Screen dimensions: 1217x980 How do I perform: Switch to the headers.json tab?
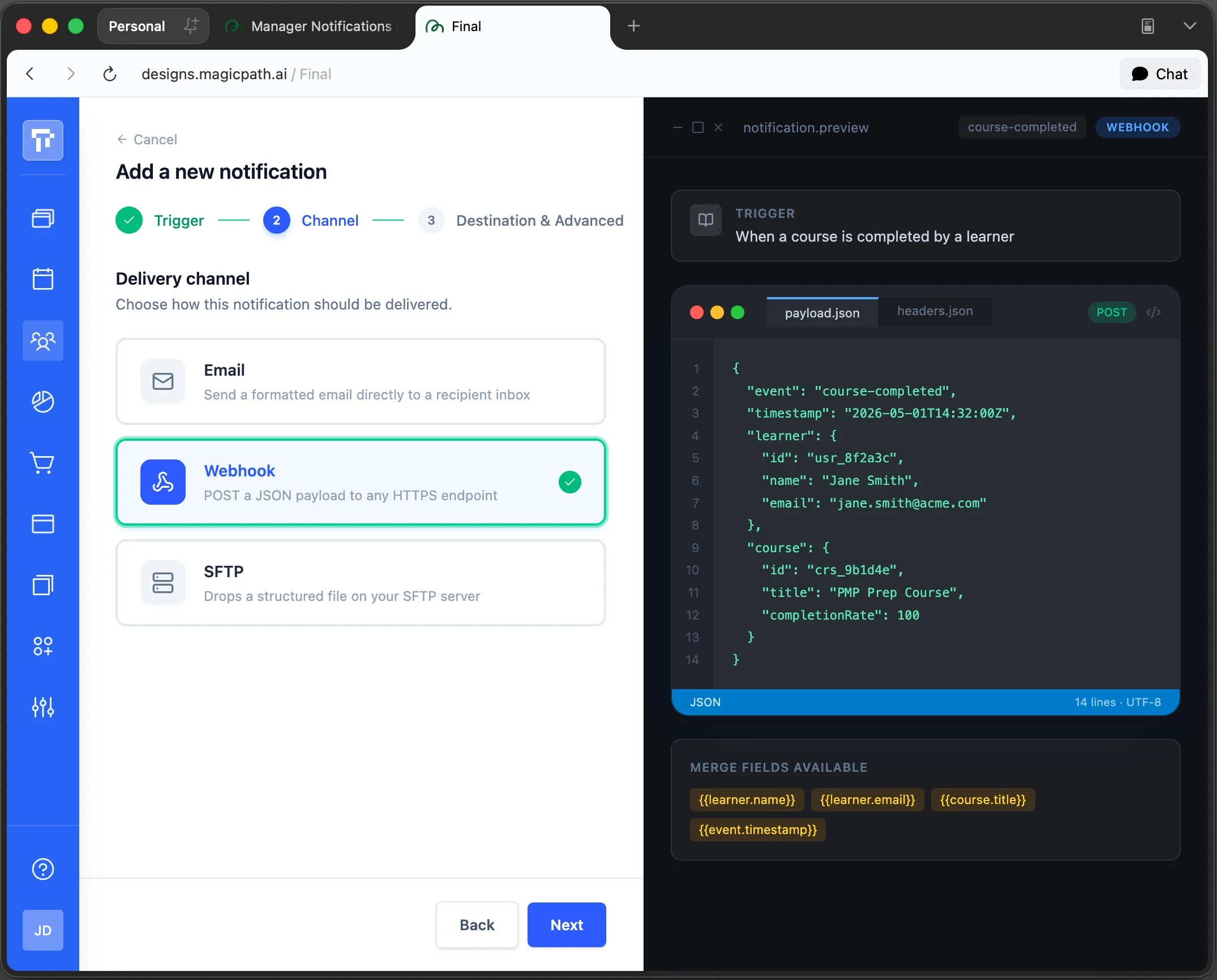(x=935, y=311)
